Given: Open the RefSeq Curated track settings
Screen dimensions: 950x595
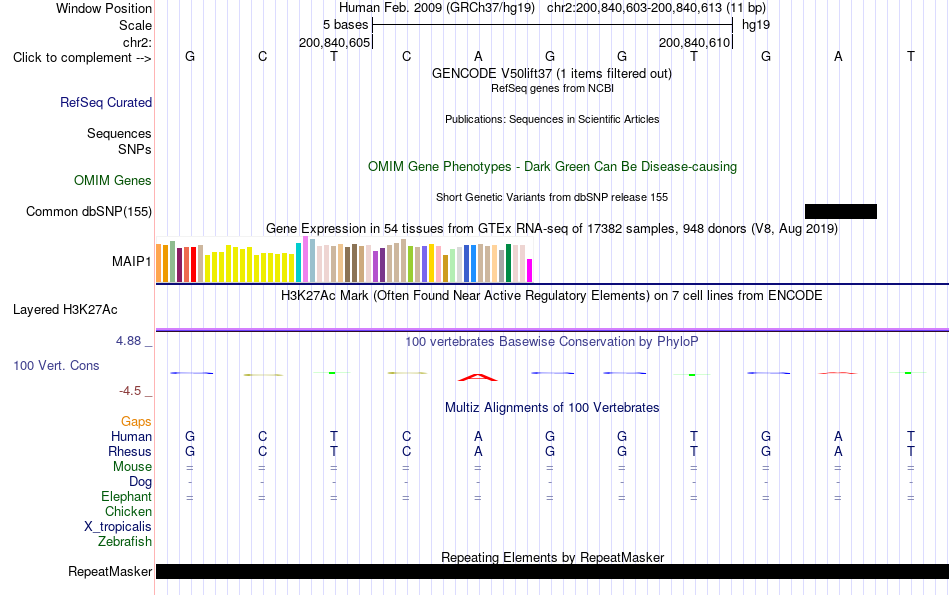Looking at the screenshot, I should (106, 102).
